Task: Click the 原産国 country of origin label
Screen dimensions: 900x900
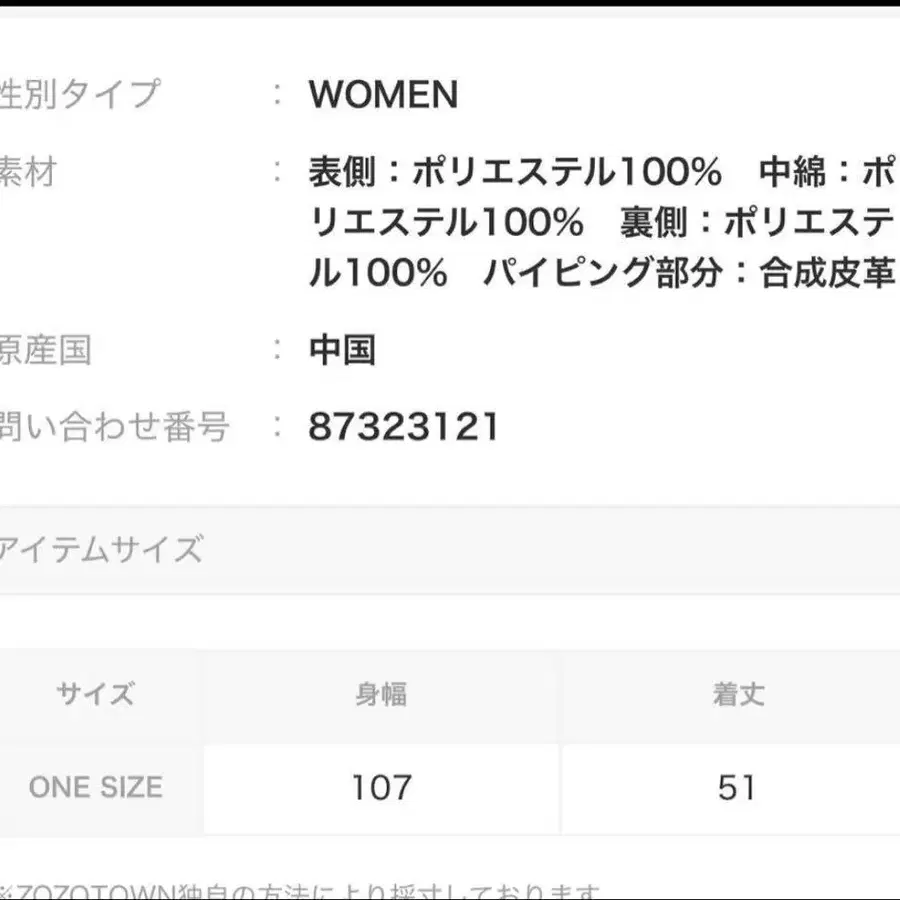Action: coord(46,350)
